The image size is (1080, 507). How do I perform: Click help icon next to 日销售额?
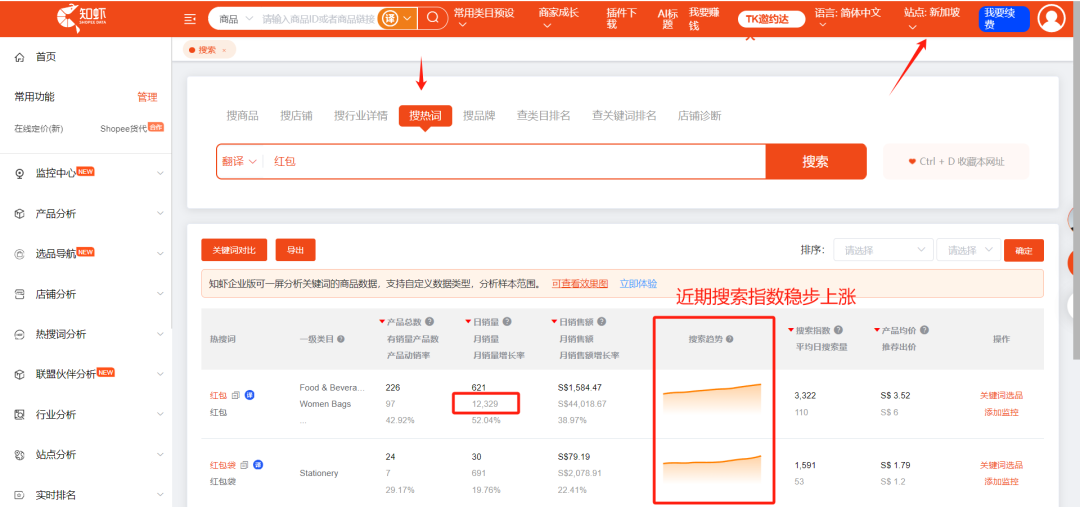click(601, 322)
